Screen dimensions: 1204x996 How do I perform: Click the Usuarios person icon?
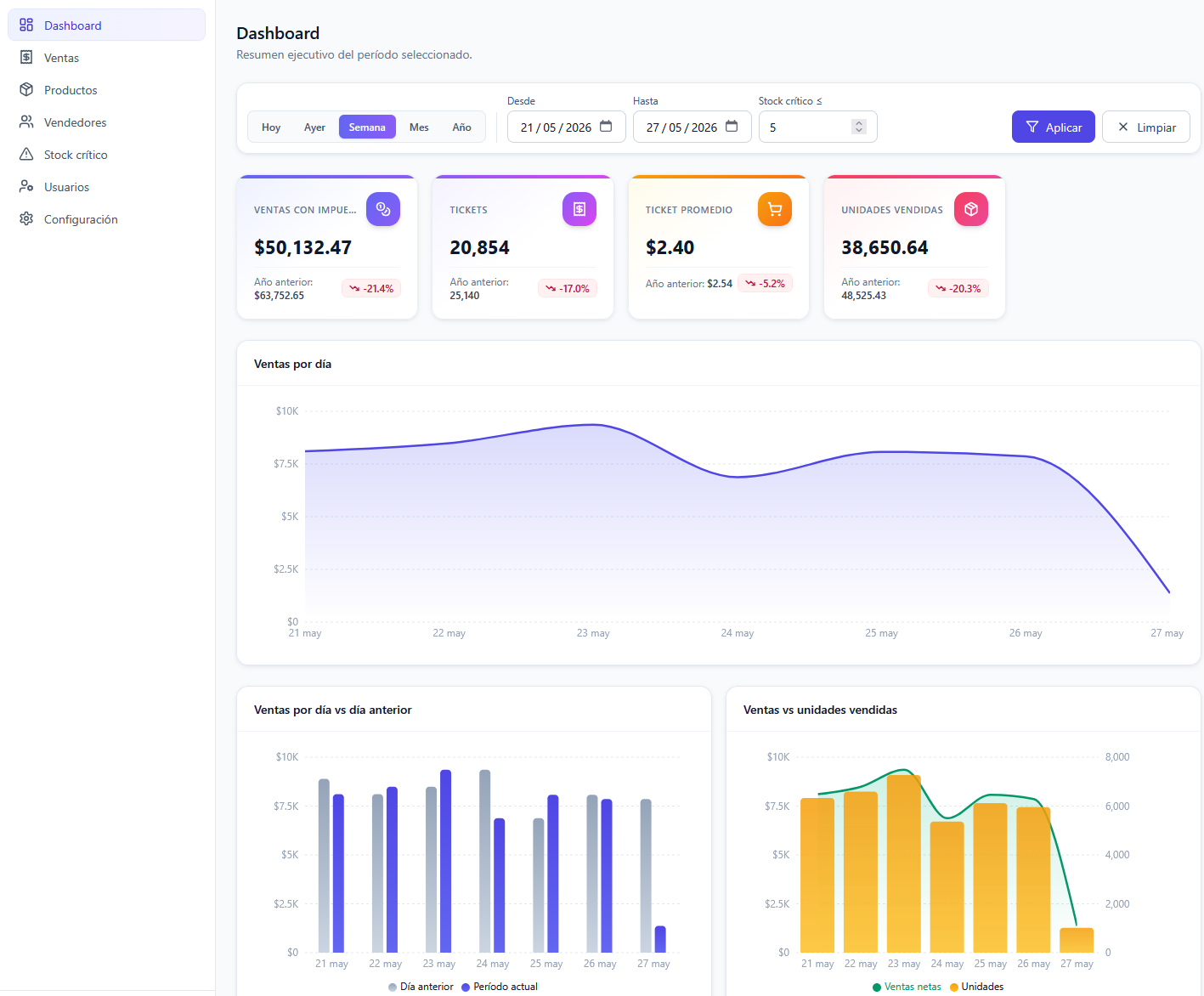tap(26, 187)
